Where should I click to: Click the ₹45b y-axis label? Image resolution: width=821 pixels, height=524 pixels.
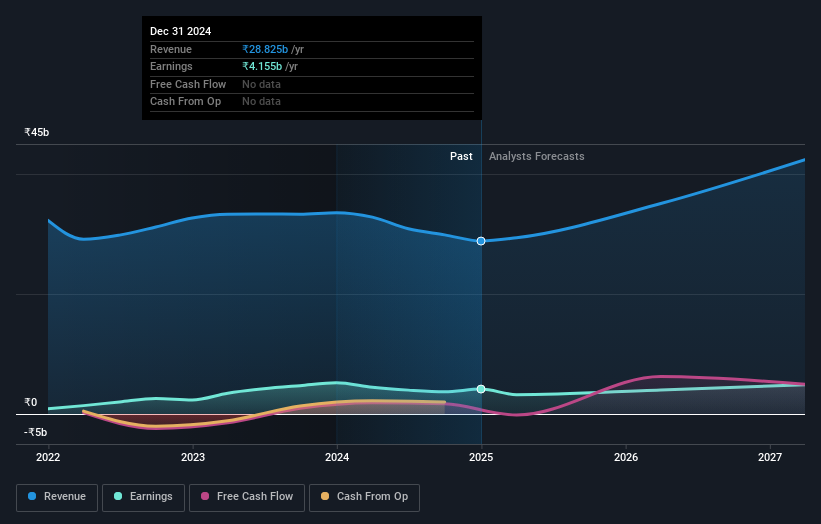(x=37, y=132)
